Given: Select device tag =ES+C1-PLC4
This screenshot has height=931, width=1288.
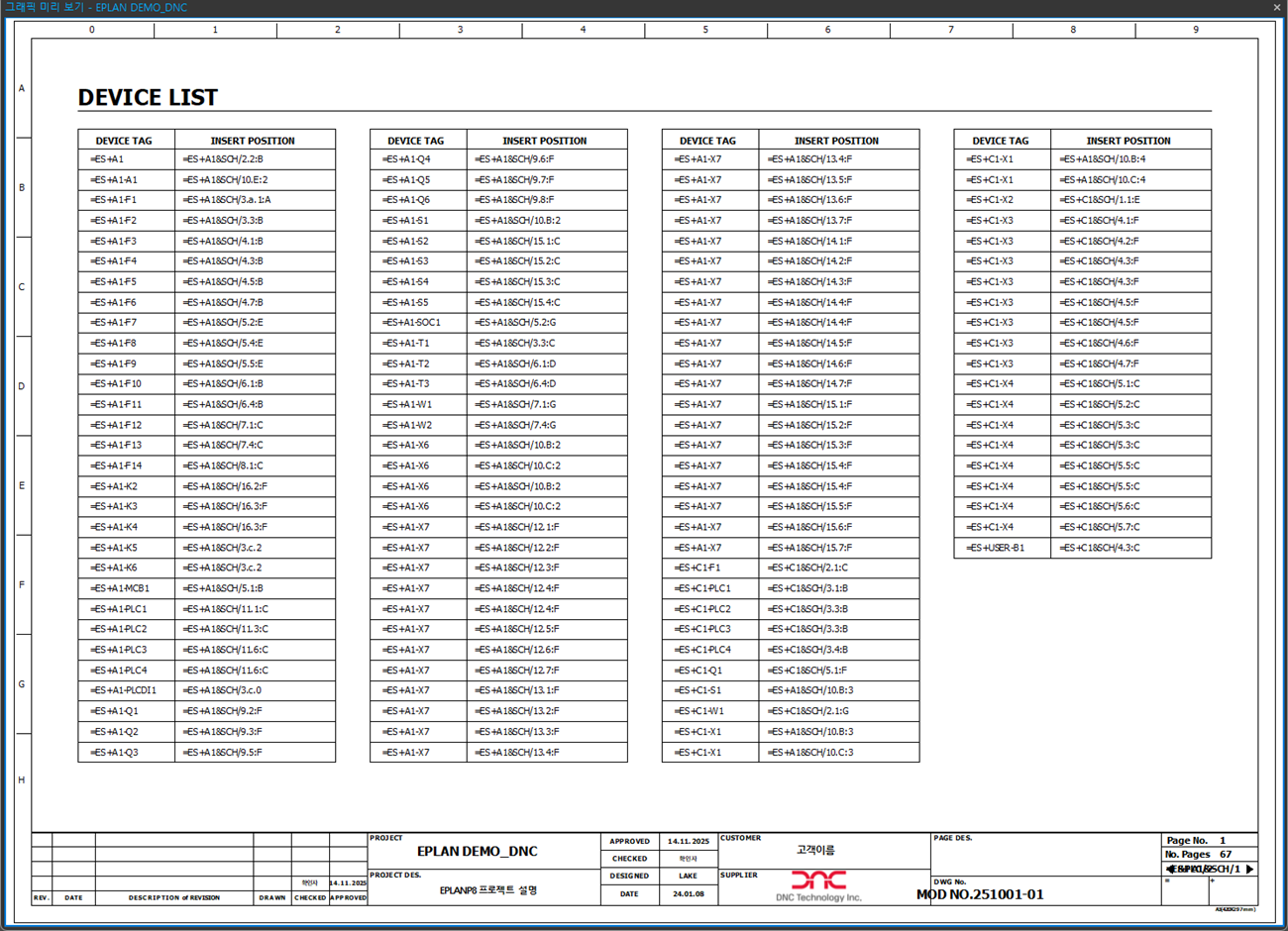Looking at the screenshot, I should click(702, 650).
